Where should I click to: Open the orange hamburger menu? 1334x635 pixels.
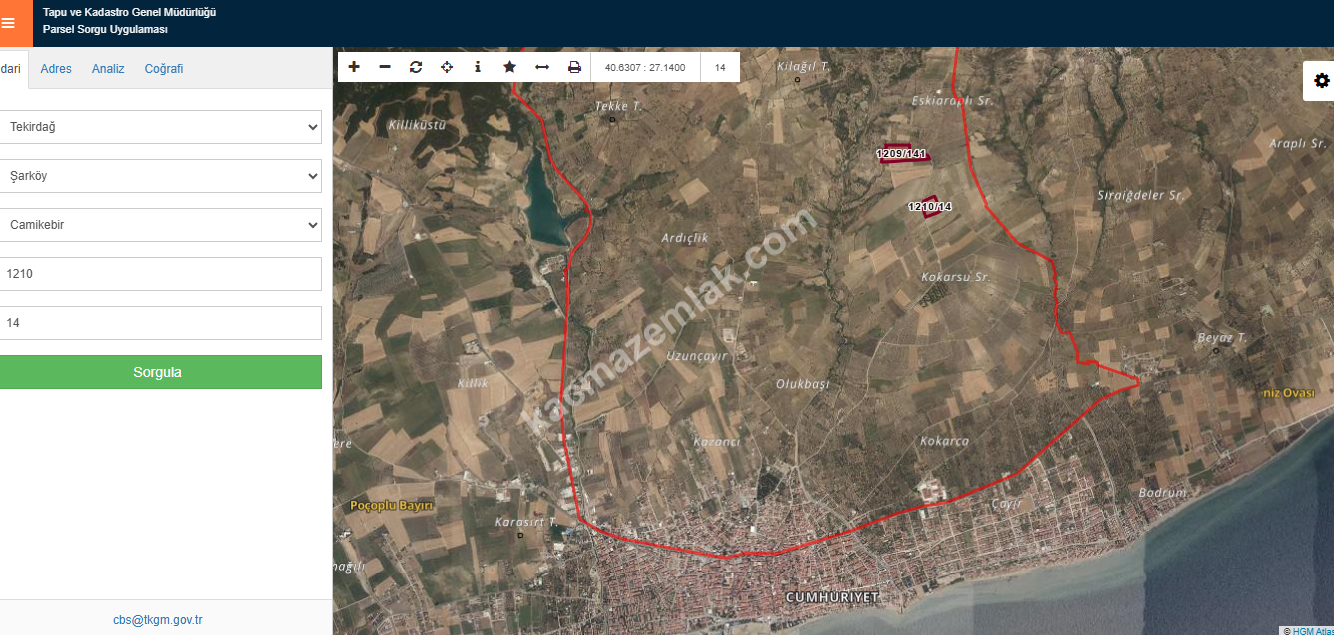(x=9, y=23)
